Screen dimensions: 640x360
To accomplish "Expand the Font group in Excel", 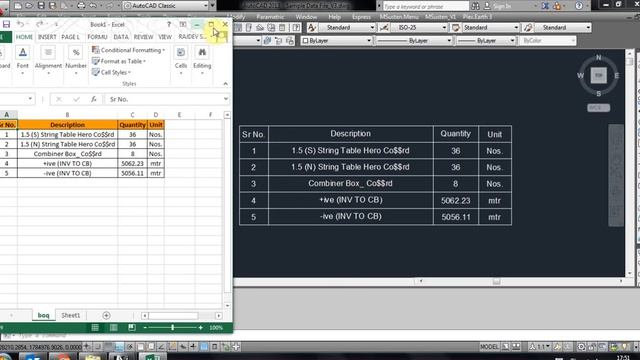I will [x=22, y=61].
